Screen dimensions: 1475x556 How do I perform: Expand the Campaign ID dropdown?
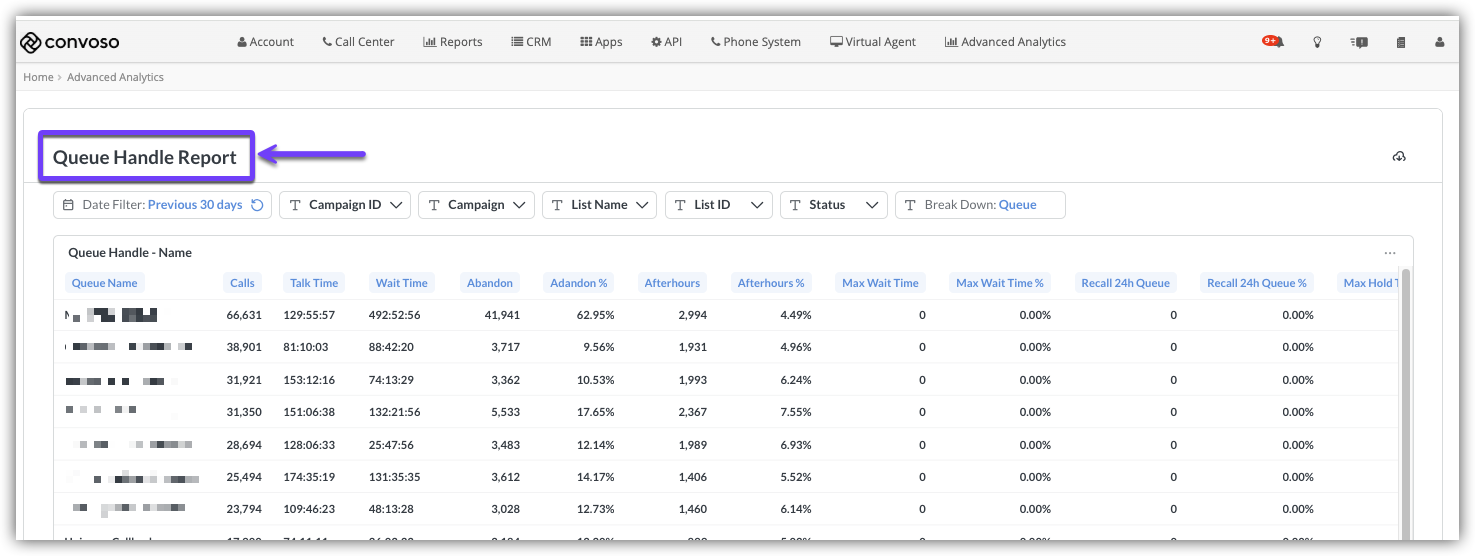tap(345, 205)
